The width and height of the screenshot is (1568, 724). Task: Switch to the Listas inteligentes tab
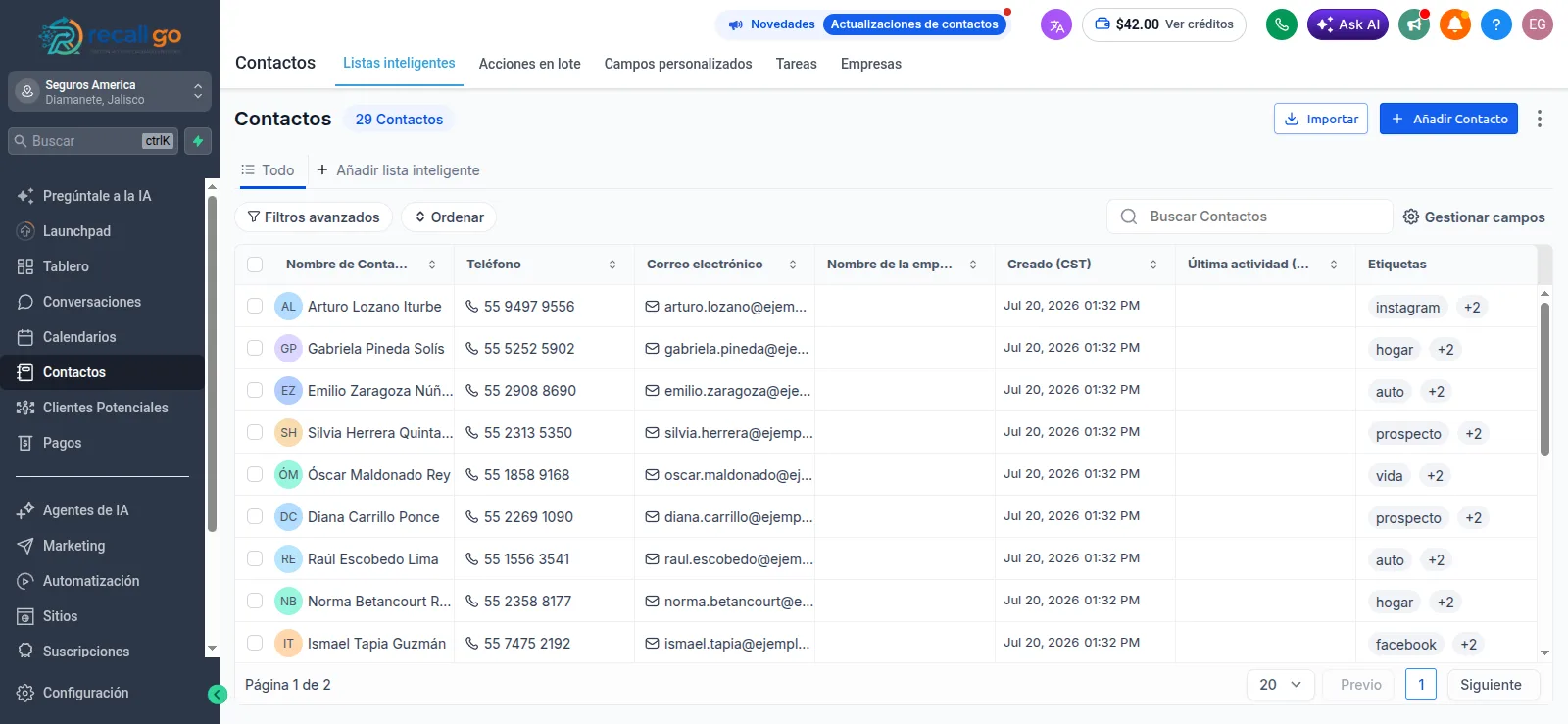tap(399, 64)
